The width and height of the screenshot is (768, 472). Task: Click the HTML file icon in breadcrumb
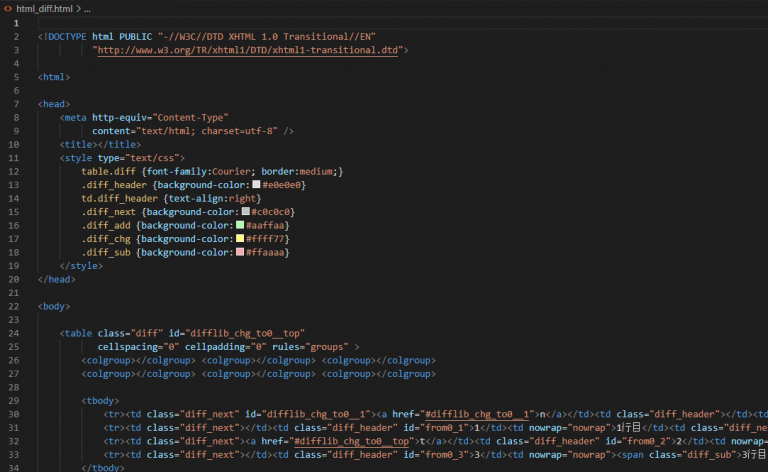point(9,8)
